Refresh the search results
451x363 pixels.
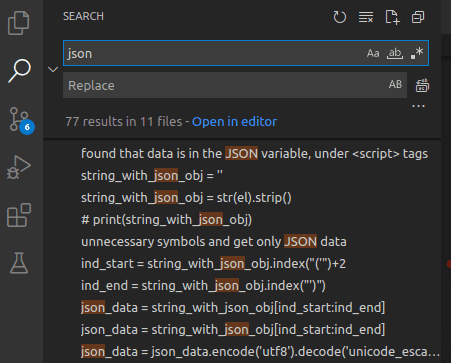tap(340, 17)
